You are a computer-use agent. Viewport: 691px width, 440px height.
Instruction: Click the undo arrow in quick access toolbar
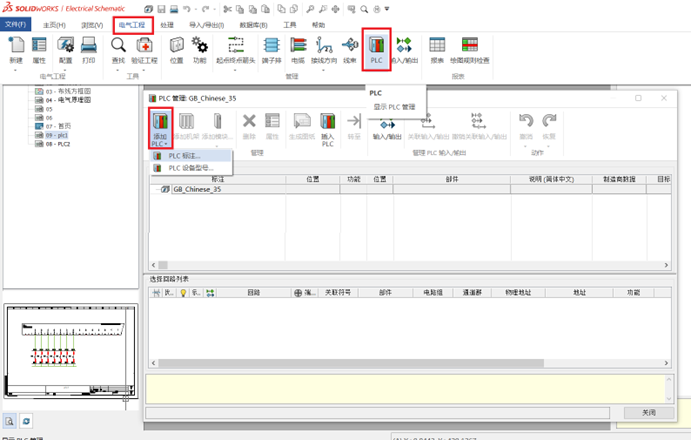[x=187, y=9]
